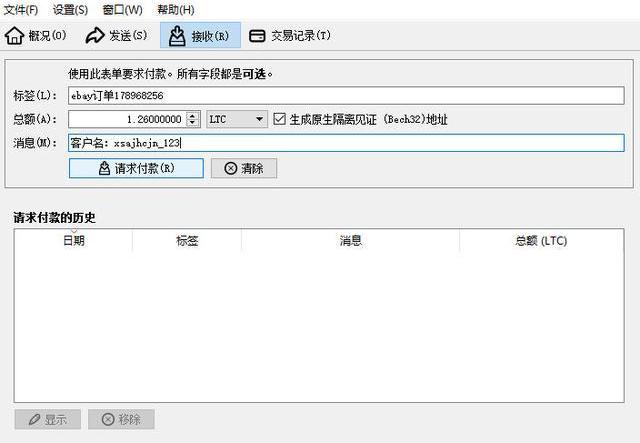Open the 交易记录 transactions tab

[290, 36]
